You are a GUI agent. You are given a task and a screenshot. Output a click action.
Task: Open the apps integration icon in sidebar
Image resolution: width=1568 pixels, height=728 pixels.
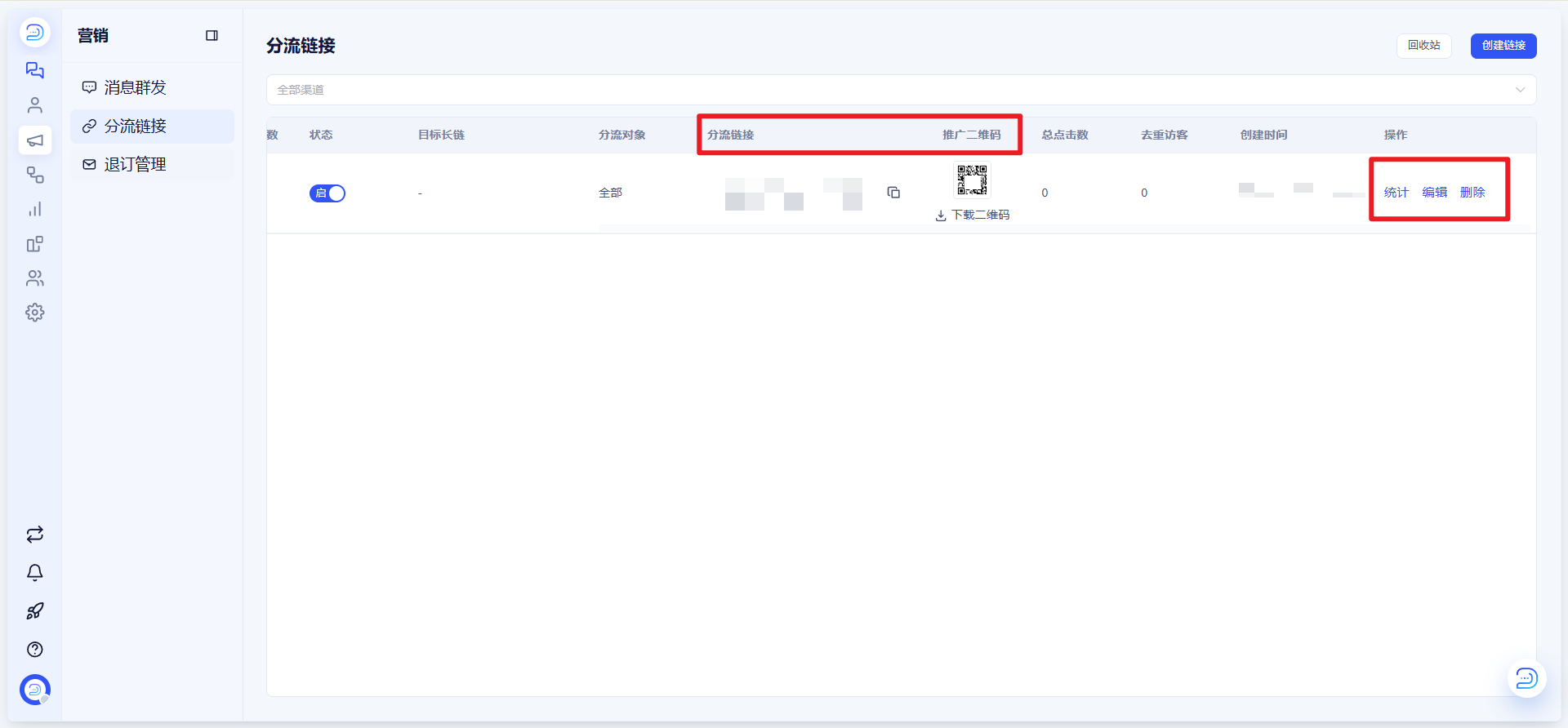(34, 244)
